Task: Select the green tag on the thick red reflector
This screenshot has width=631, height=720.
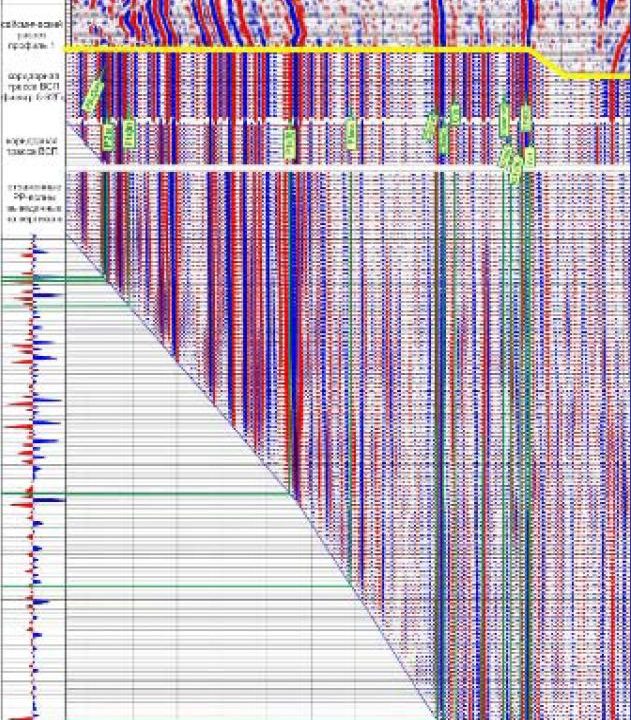Action: coord(289,141)
